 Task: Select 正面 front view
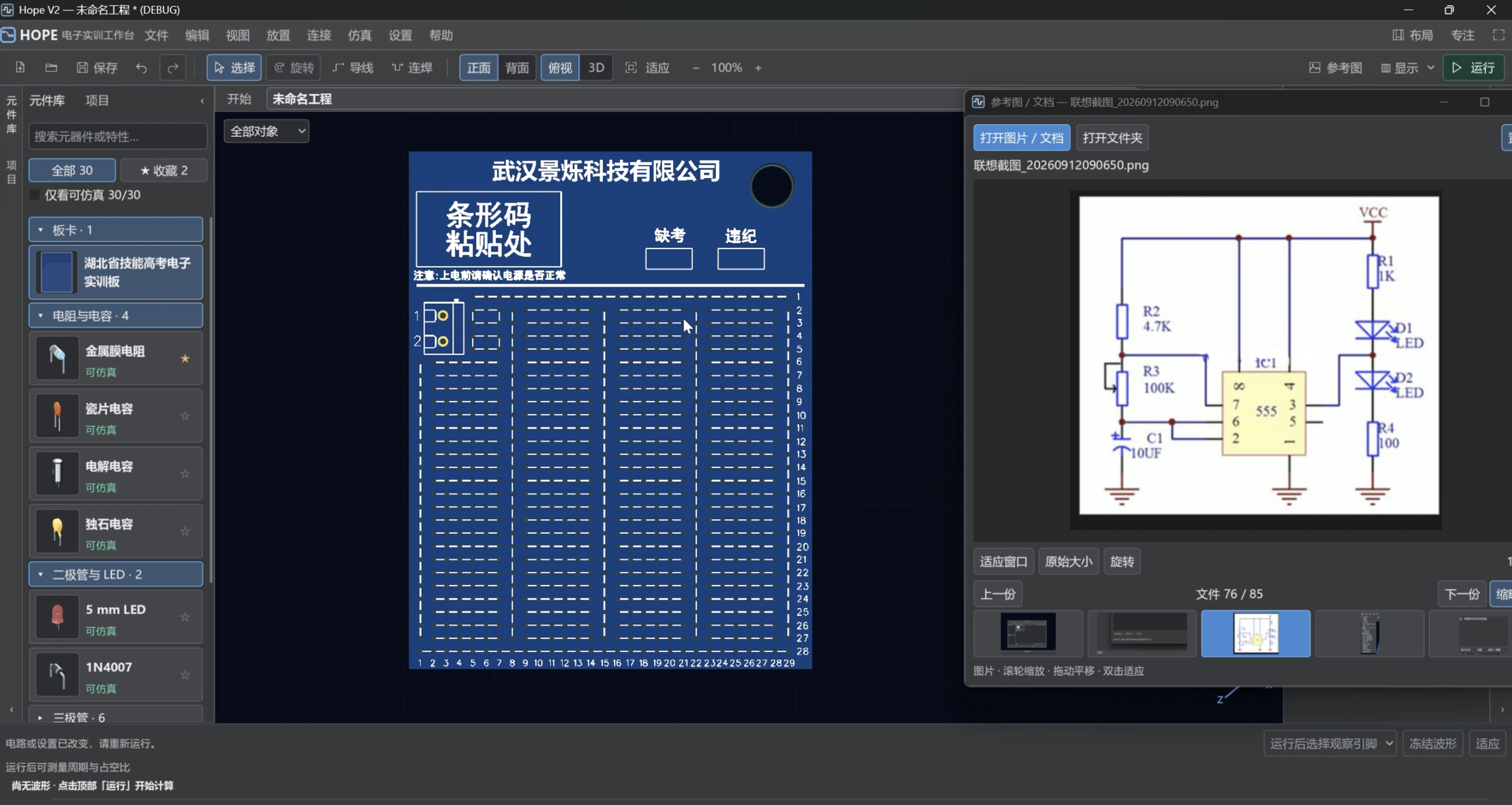coord(478,67)
